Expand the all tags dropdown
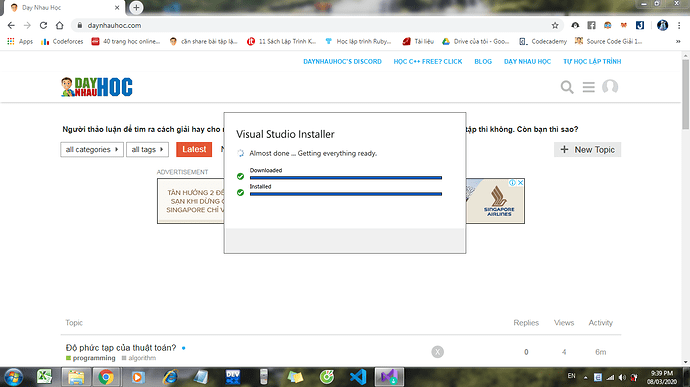Image resolution: width=690 pixels, height=387 pixels. point(147,150)
